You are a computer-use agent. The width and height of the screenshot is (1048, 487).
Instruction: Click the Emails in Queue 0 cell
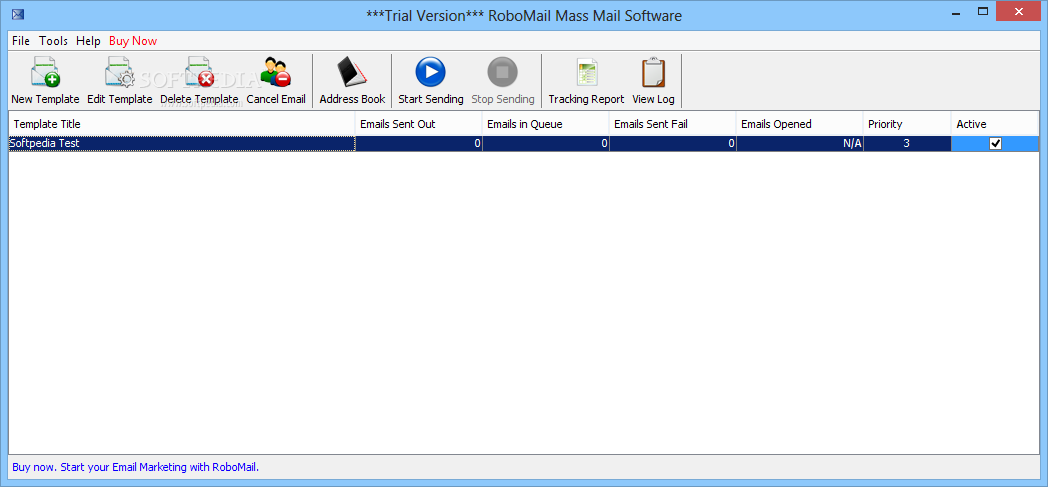(545, 143)
